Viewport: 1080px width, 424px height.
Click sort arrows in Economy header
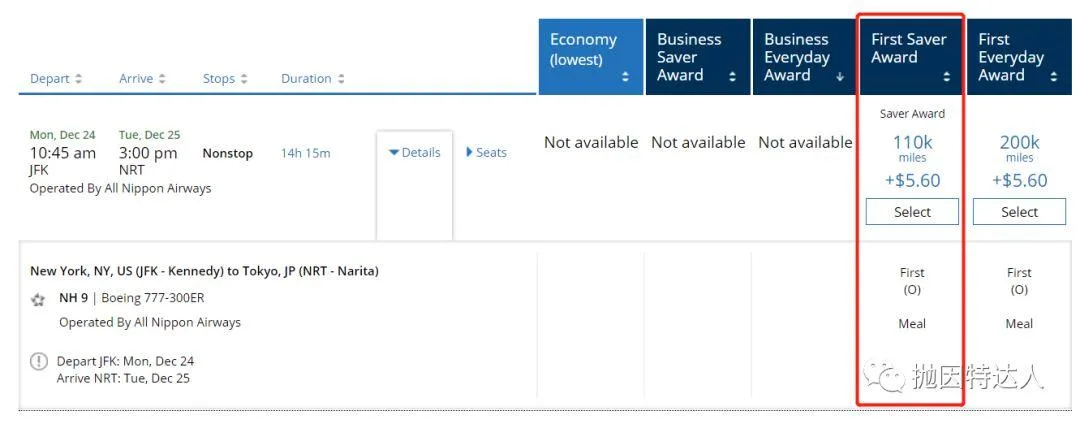[x=625, y=77]
